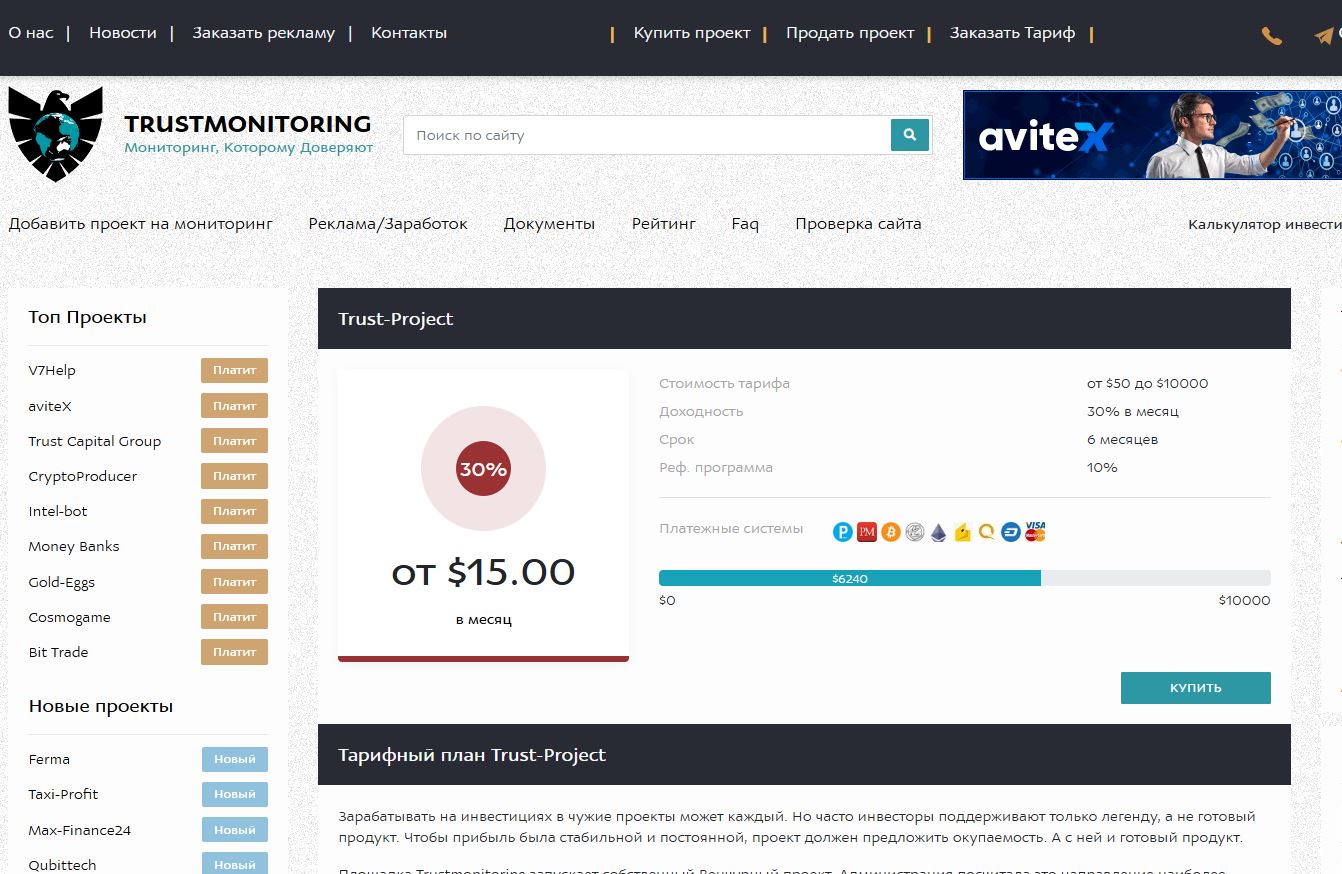The height and width of the screenshot is (874, 1342).
Task: Open the Telegram paper plane icon
Action: click(1323, 36)
